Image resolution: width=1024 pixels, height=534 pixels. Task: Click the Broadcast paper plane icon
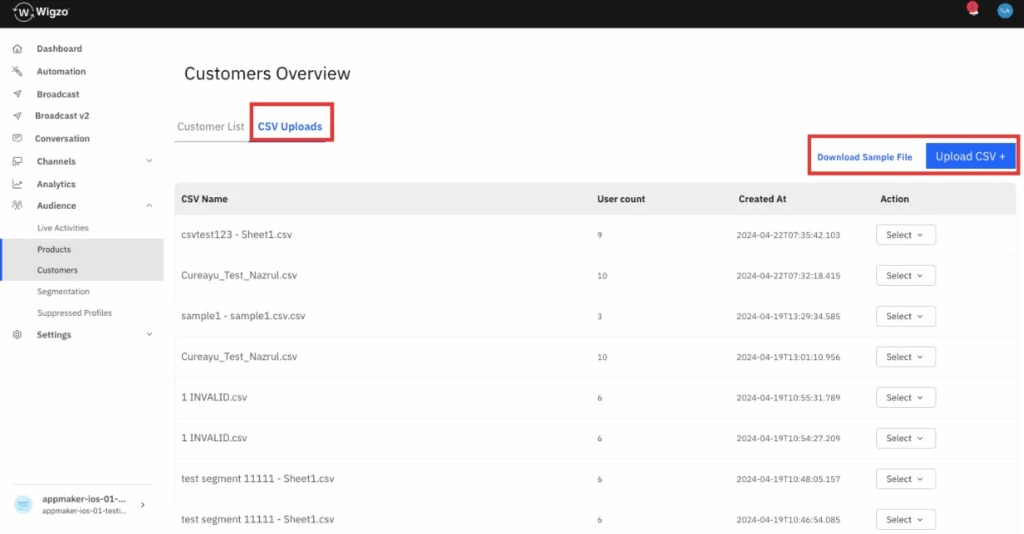coord(17,94)
